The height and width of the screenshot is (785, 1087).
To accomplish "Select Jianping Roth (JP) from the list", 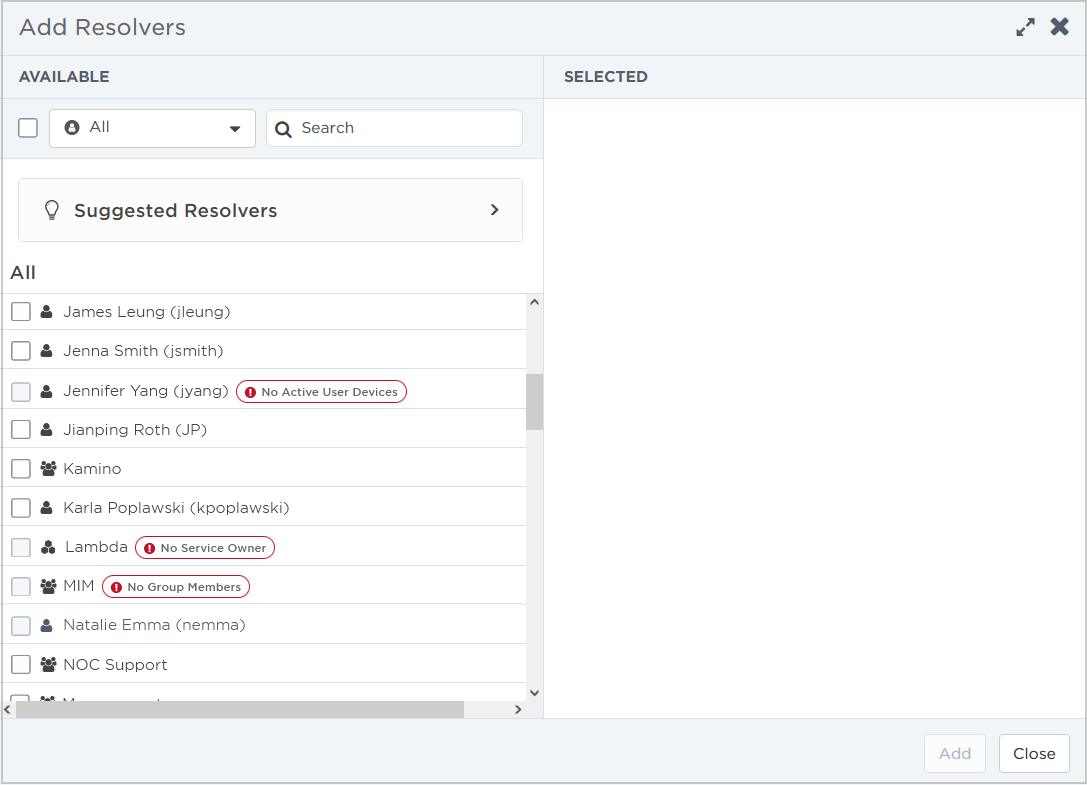I will [x=135, y=430].
